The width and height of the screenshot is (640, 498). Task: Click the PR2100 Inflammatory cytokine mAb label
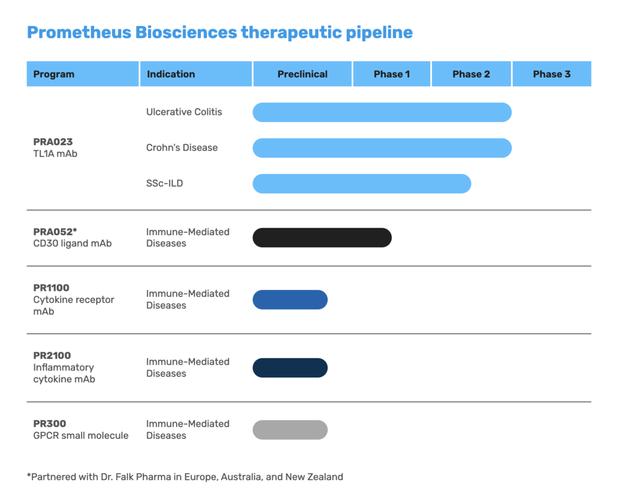point(64,367)
